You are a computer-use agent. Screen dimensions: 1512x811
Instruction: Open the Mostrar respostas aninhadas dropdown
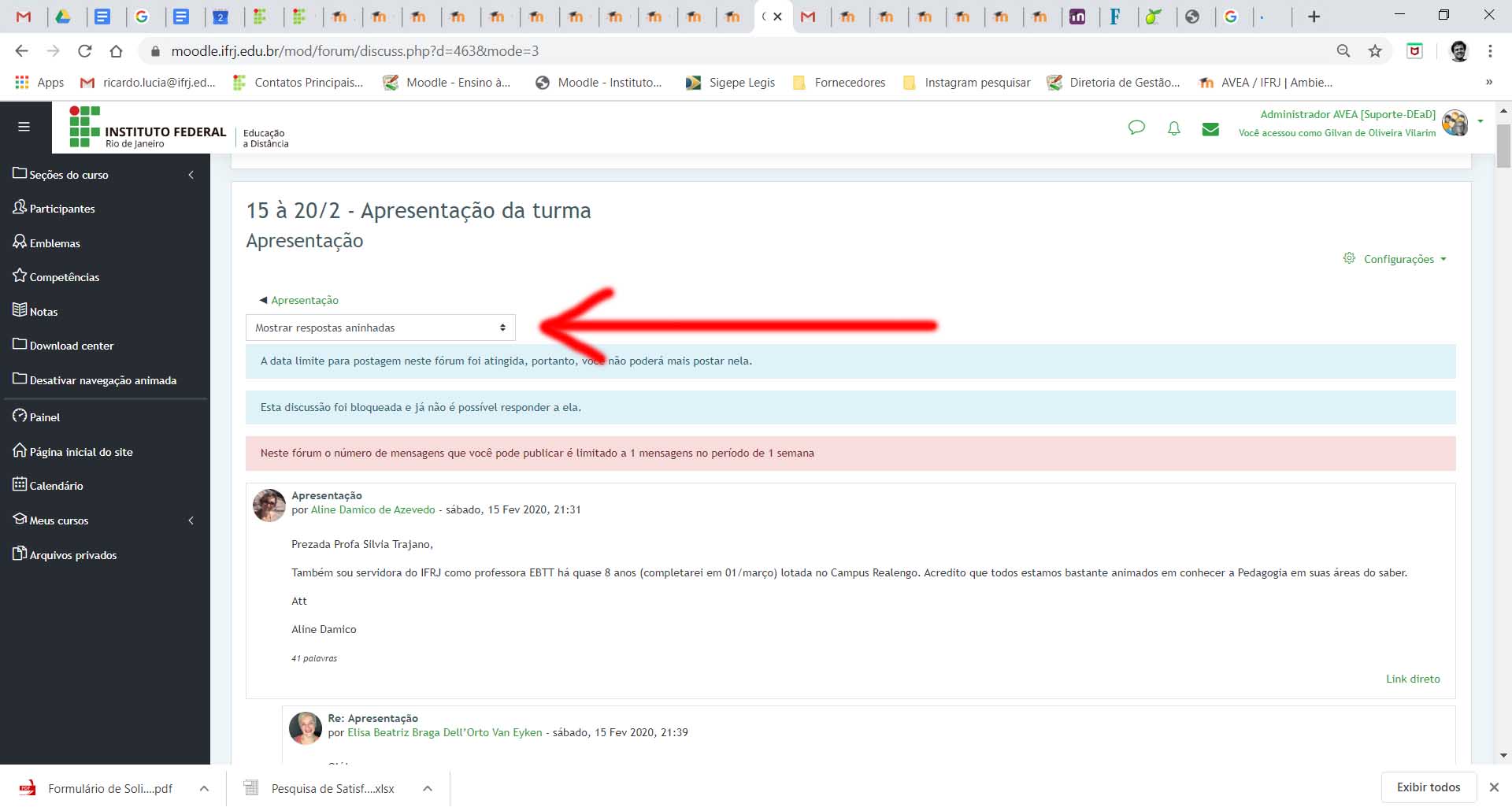pyautogui.click(x=380, y=328)
